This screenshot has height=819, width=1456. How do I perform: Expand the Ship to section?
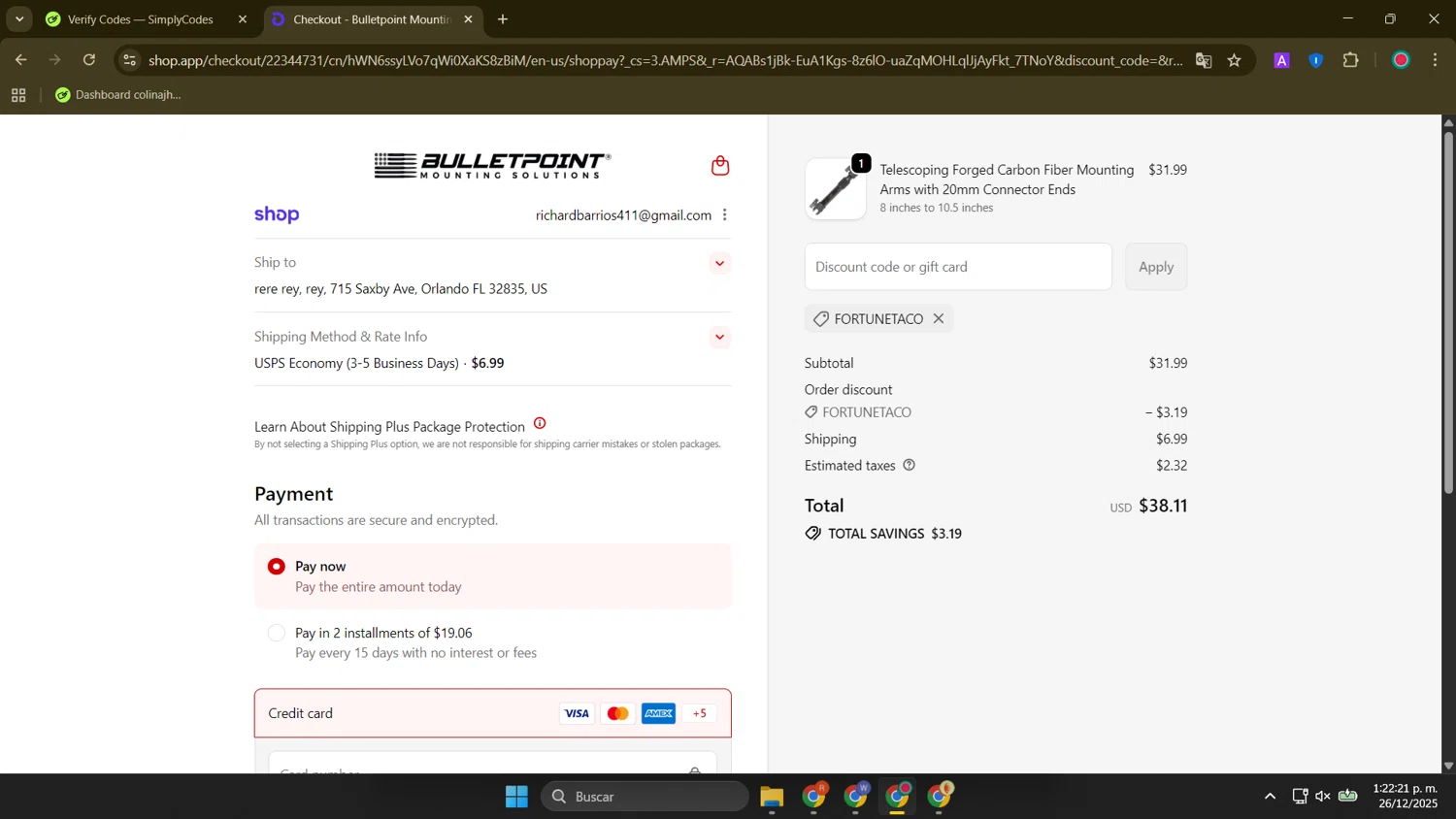click(x=719, y=263)
